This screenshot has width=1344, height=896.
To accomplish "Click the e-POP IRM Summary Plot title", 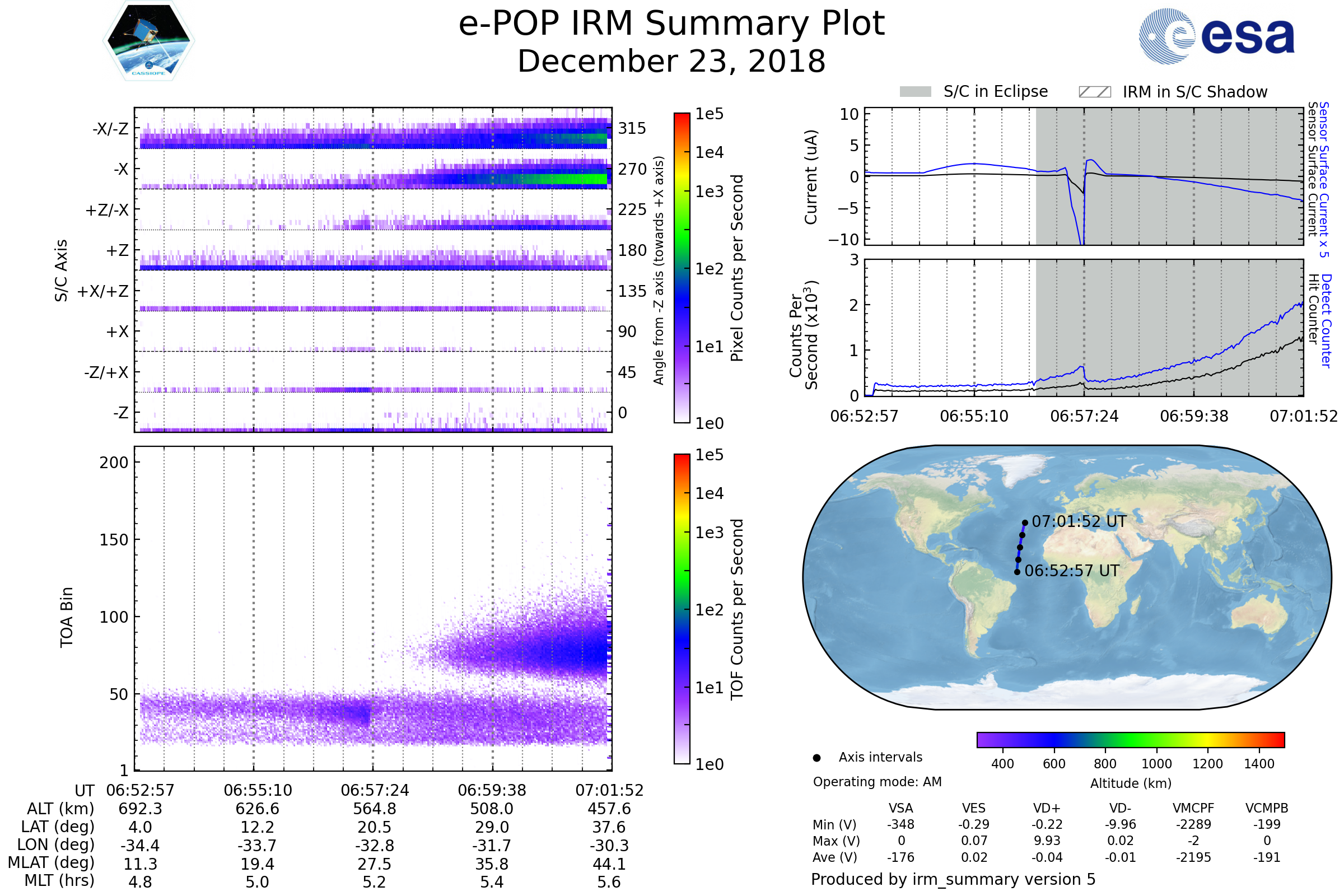I will point(671,24).
